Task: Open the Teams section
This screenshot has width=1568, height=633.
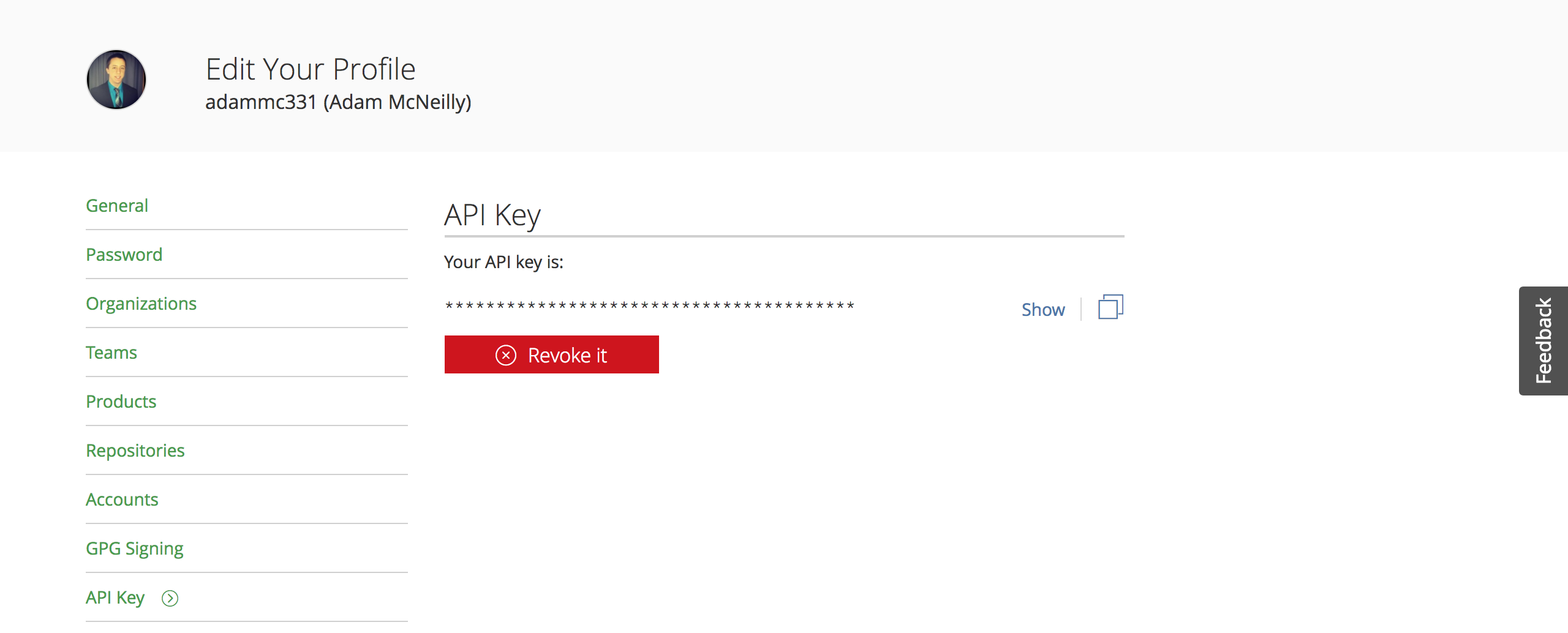Action: pyautogui.click(x=111, y=353)
